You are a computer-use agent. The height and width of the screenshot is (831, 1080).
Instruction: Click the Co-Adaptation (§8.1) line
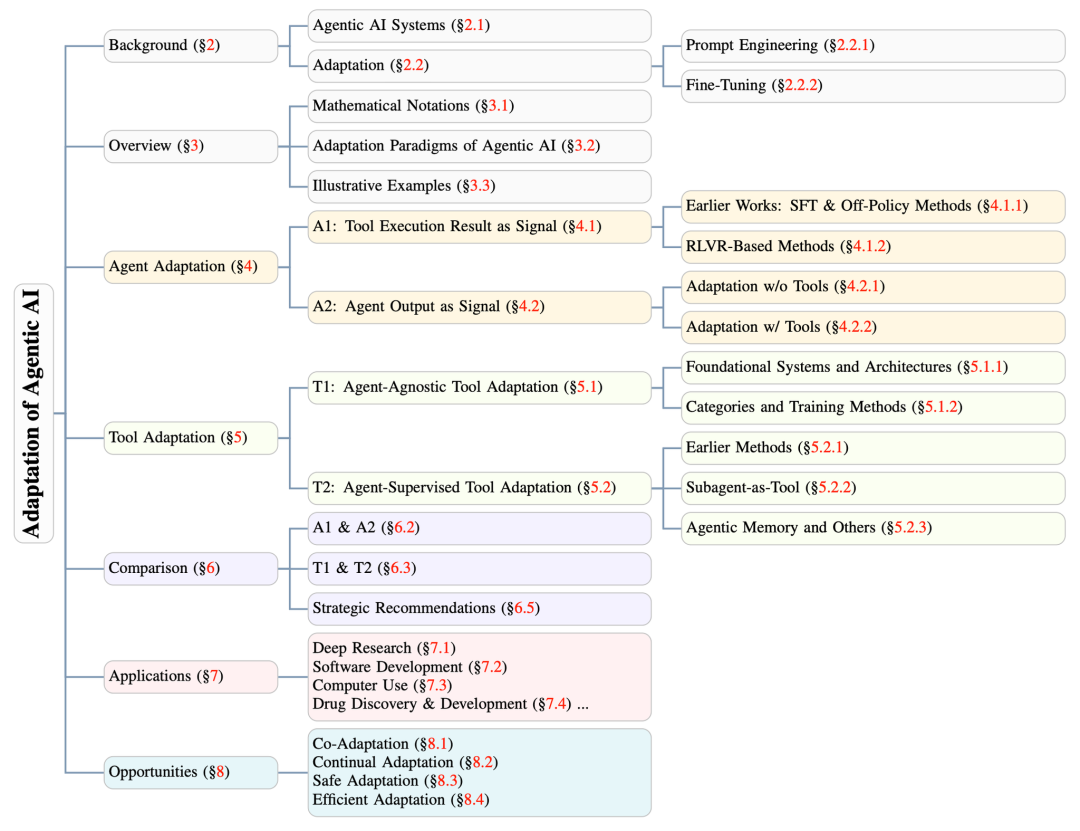point(382,744)
